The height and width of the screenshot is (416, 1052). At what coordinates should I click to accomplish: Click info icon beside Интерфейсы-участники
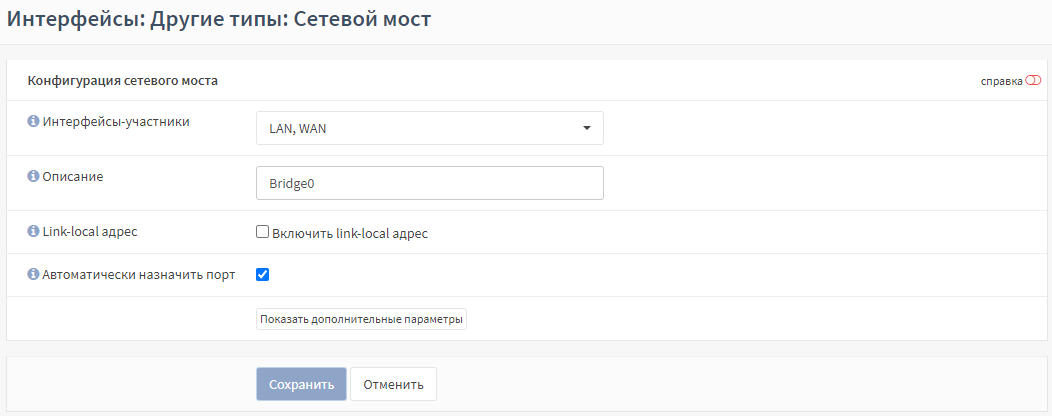tap(33, 122)
